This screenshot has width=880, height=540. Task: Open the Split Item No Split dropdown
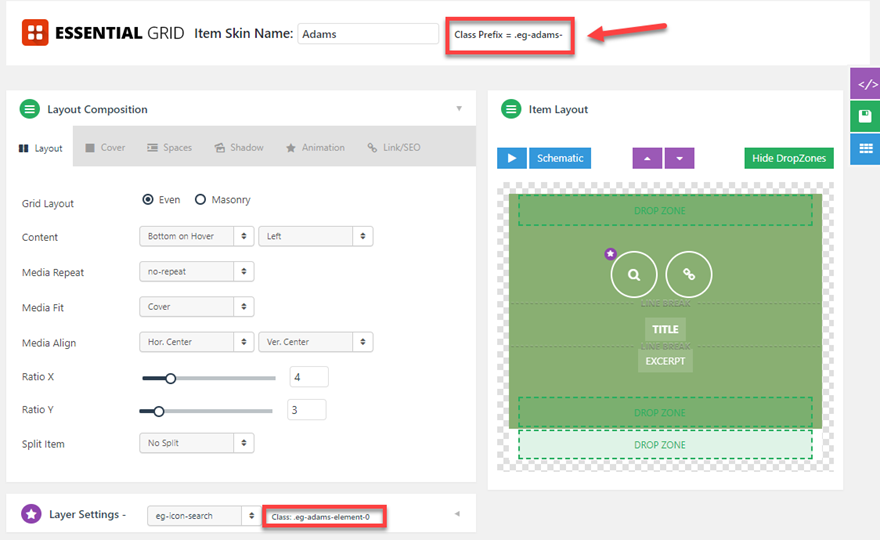[196, 443]
